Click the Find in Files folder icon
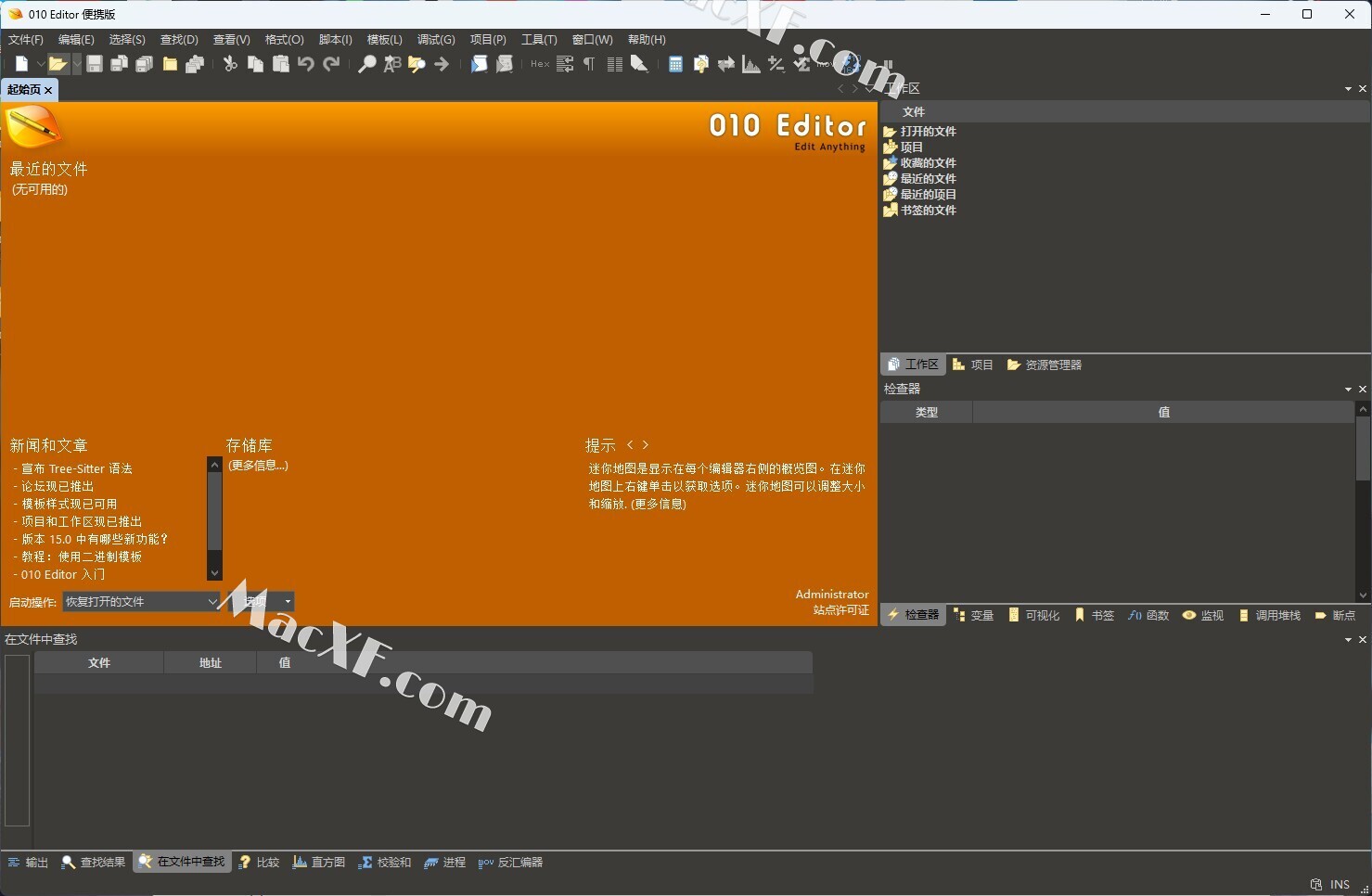 point(417,64)
